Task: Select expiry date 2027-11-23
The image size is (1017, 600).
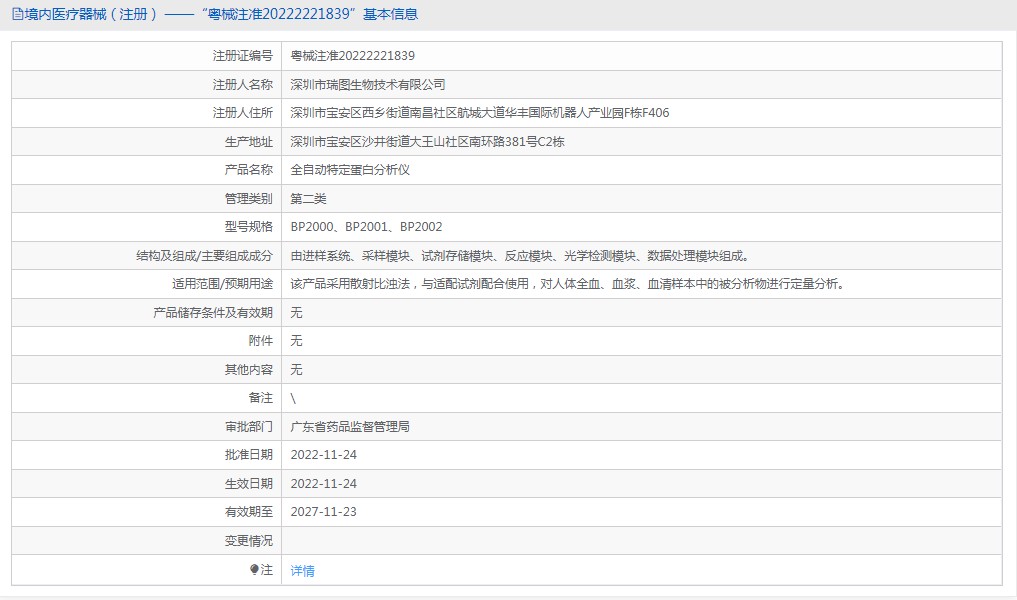Action: click(x=324, y=512)
